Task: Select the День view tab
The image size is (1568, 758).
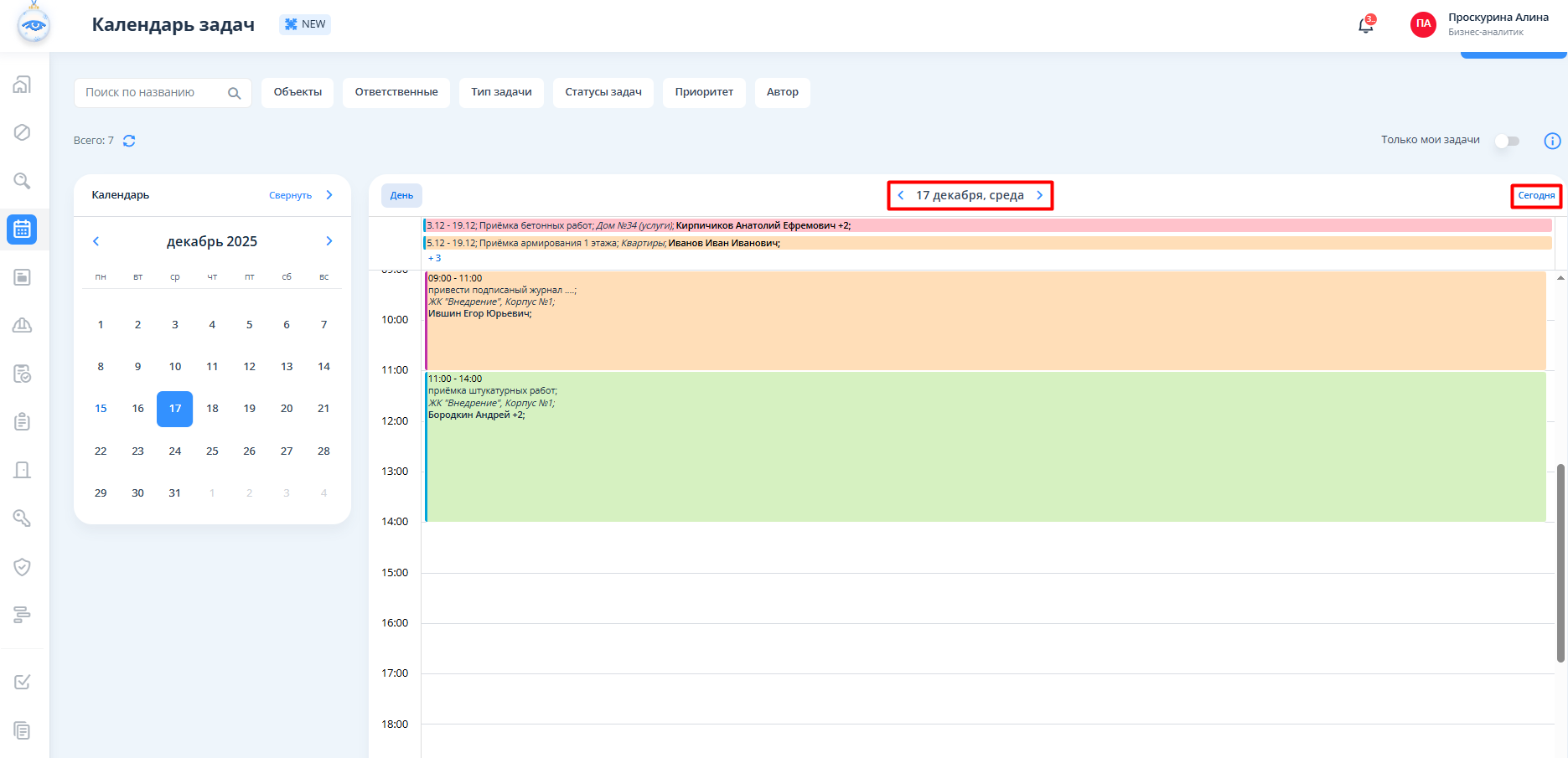Action: point(401,195)
